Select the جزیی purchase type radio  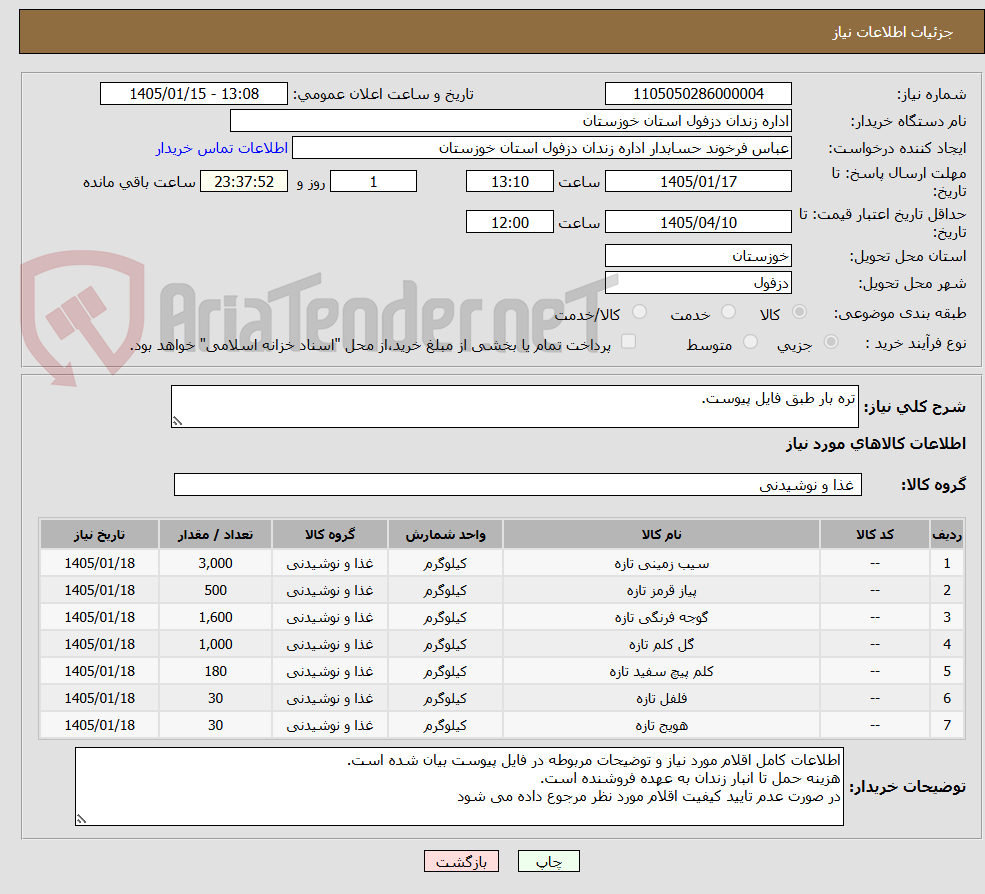(830, 342)
